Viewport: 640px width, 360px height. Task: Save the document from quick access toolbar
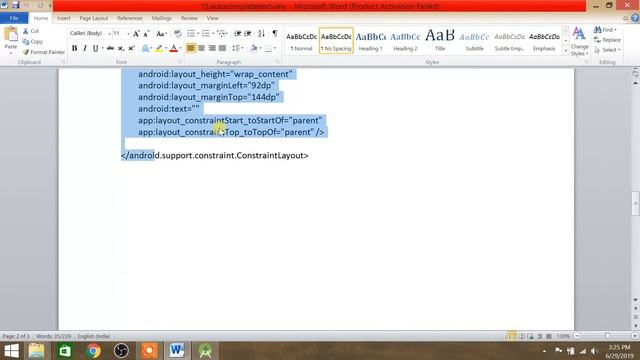[16, 5]
